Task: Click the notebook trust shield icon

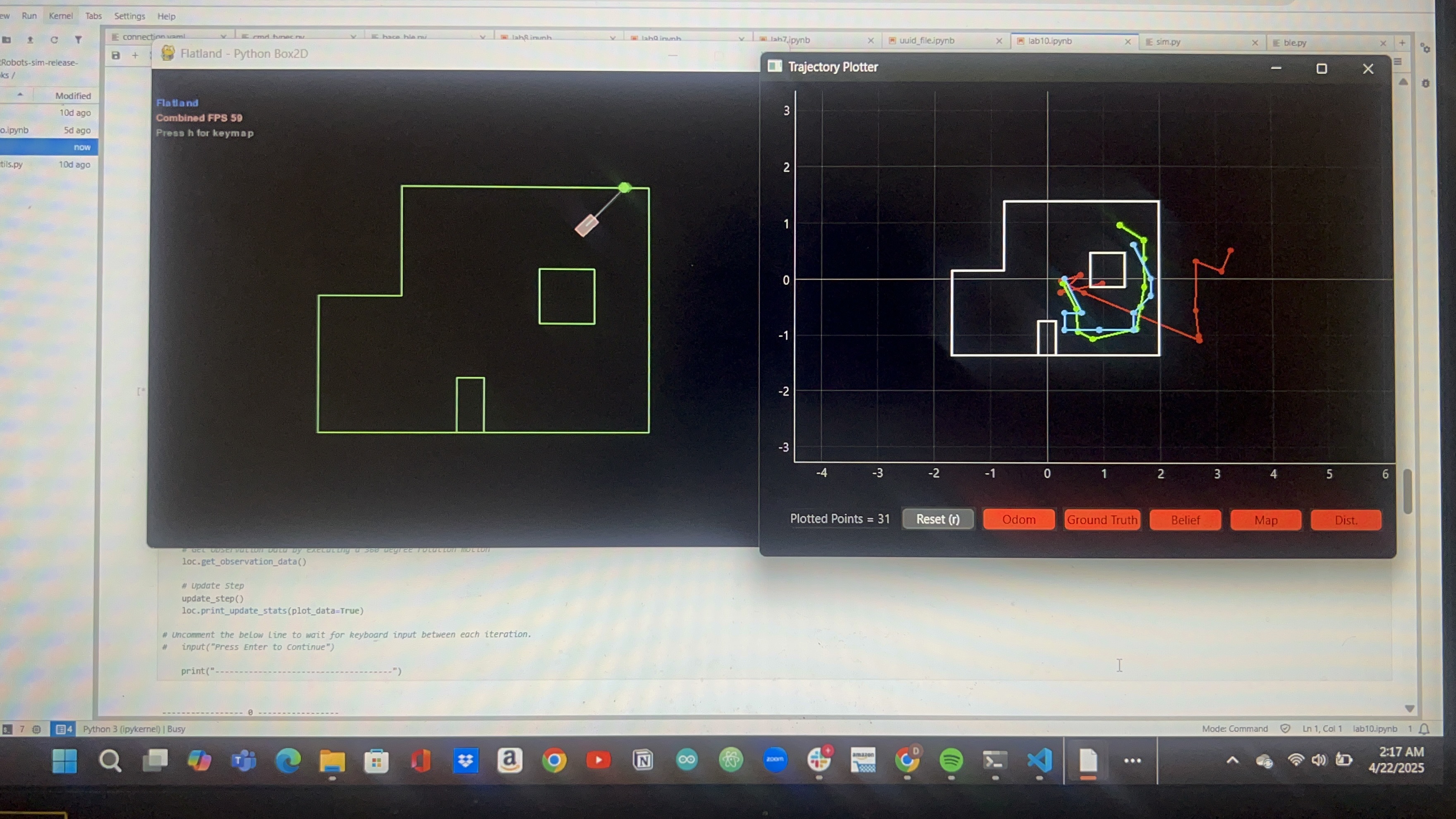Action: coord(1285,729)
